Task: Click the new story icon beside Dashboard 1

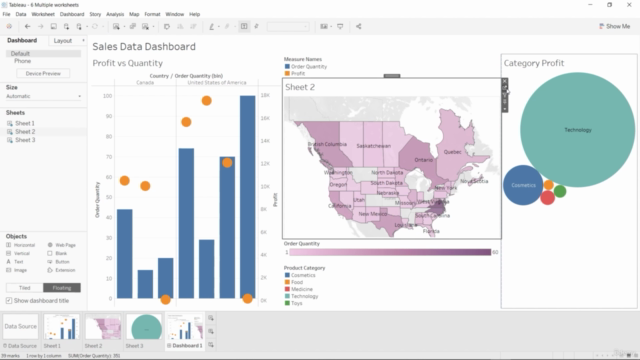Action: (211, 345)
